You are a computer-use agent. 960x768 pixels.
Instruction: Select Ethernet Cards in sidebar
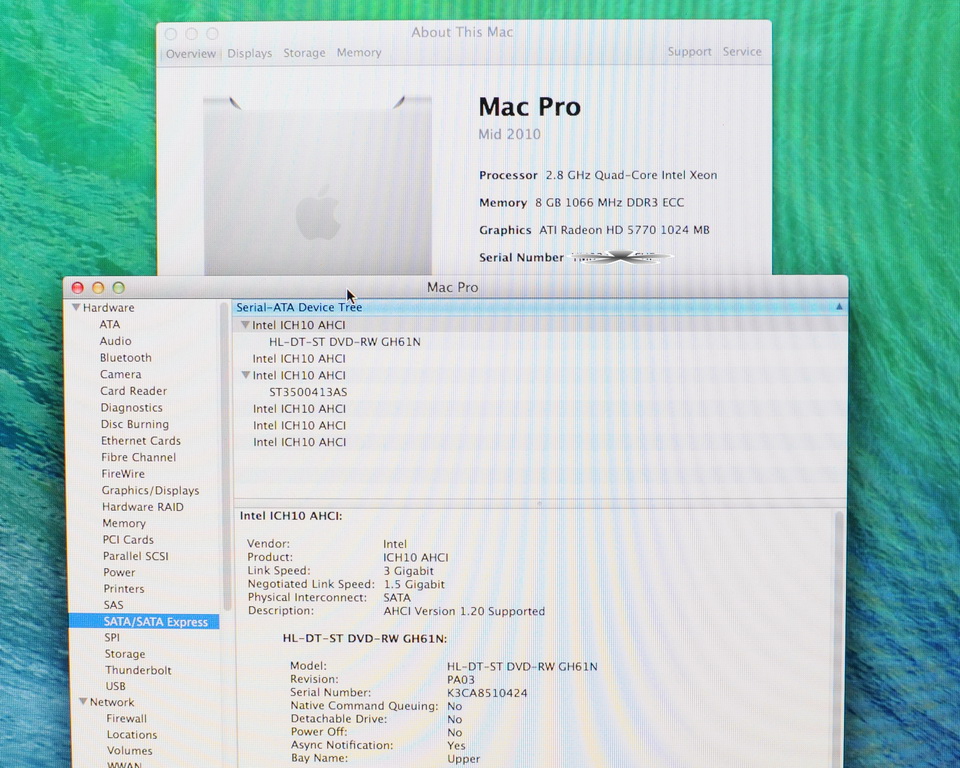tap(141, 441)
